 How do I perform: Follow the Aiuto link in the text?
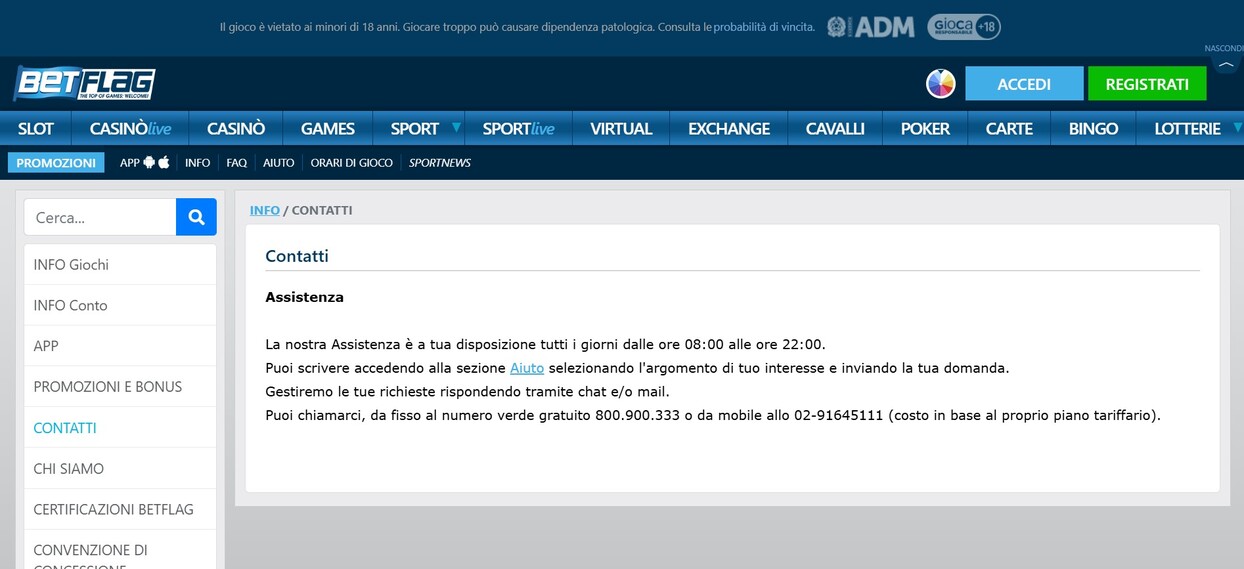click(527, 368)
